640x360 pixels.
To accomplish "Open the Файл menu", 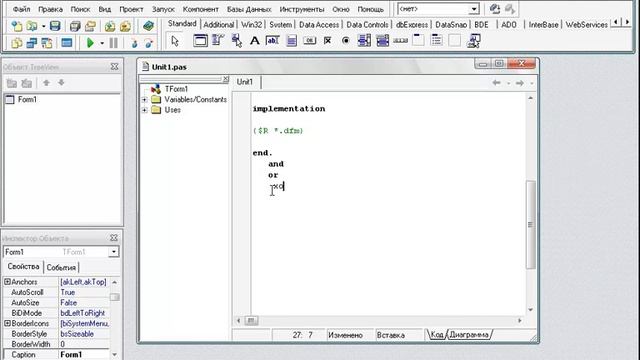I will [21, 9].
